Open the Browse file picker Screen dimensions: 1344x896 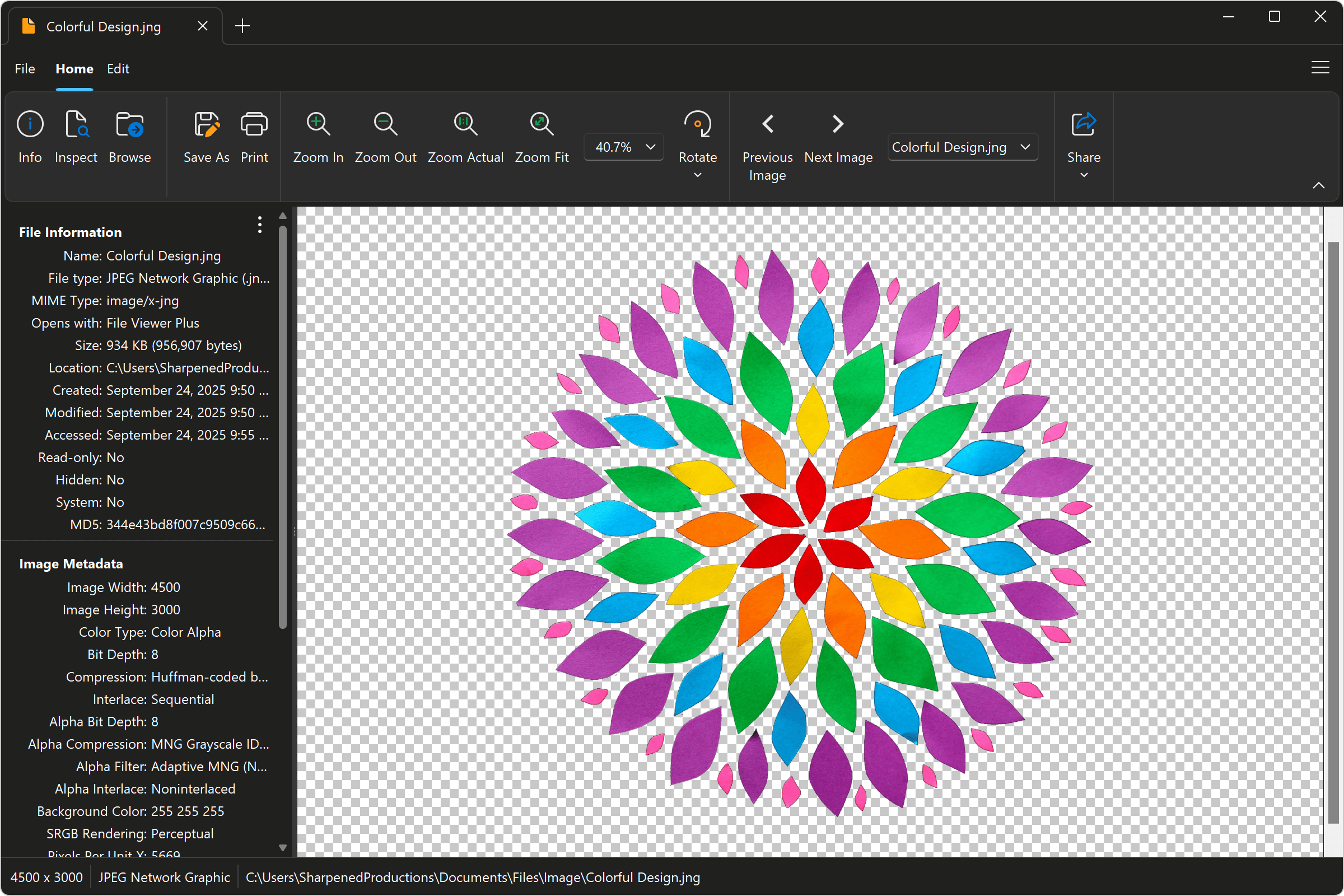pos(129,137)
